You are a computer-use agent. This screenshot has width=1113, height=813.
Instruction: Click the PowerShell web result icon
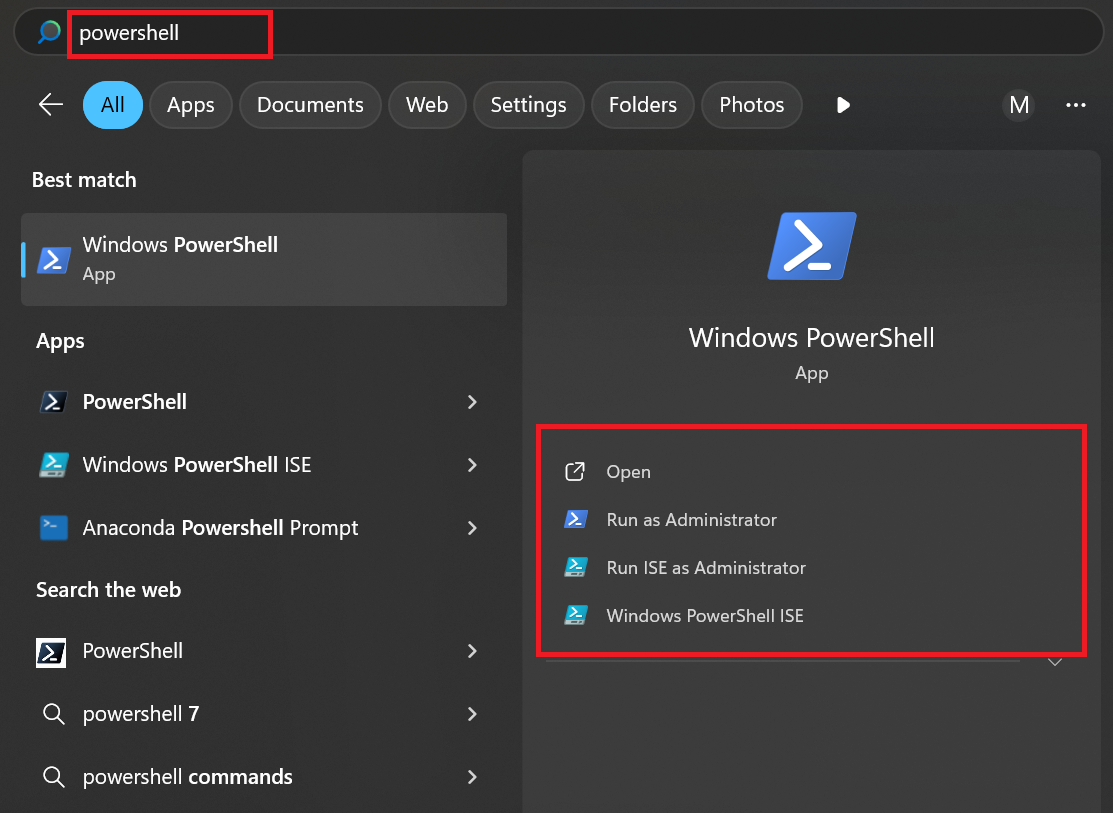[x=51, y=653]
